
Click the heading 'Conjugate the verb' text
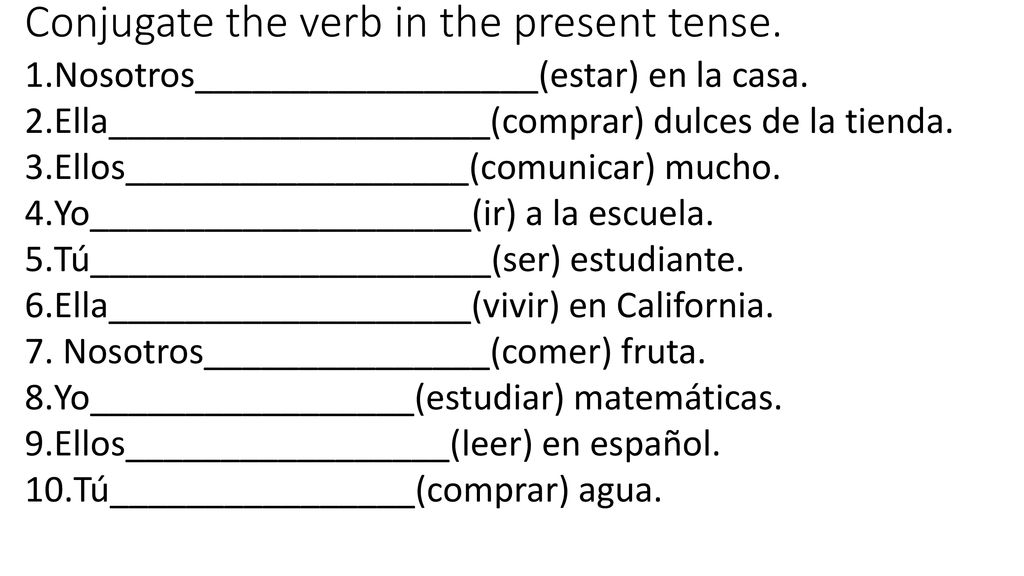point(203,24)
